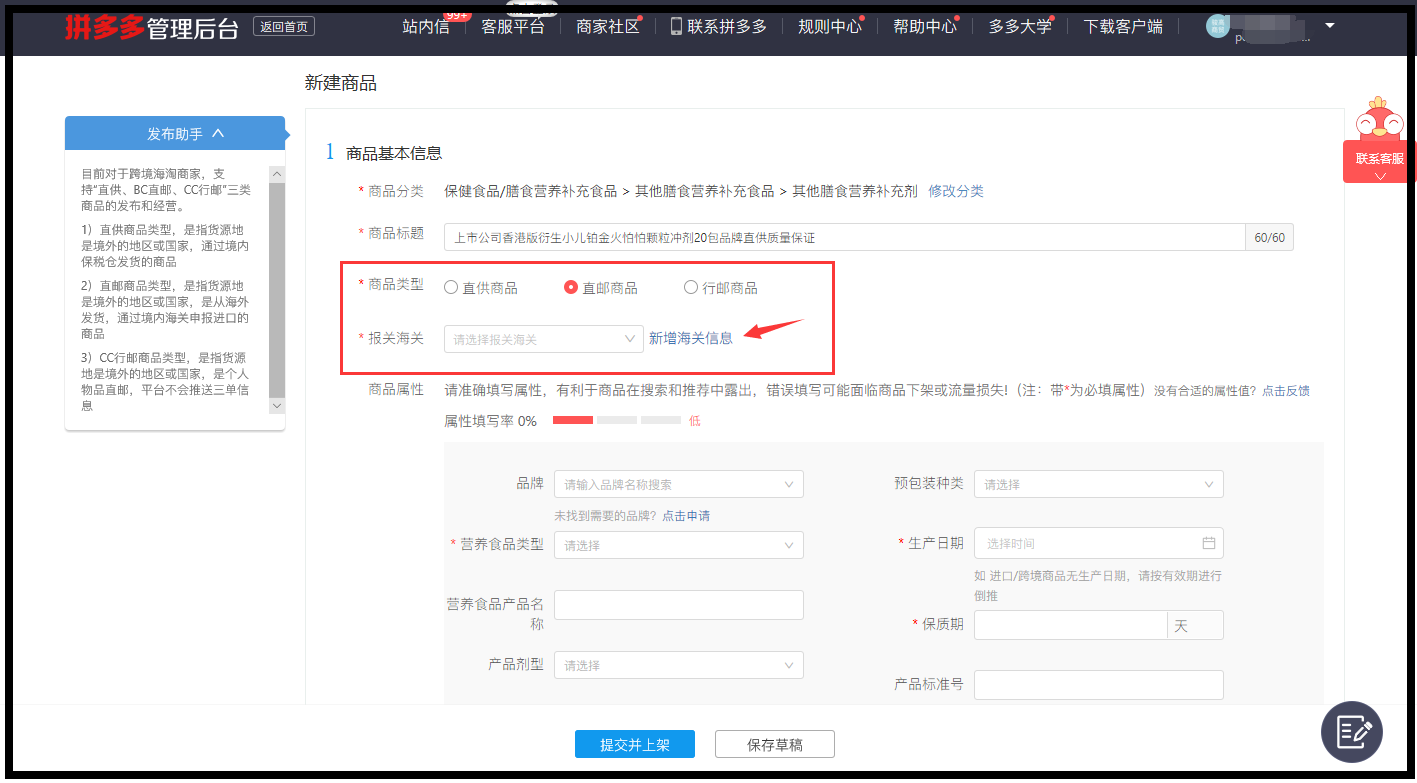Image resolution: width=1417 pixels, height=783 pixels.
Task: Open the 报关海关 dropdown
Action: (x=544, y=339)
